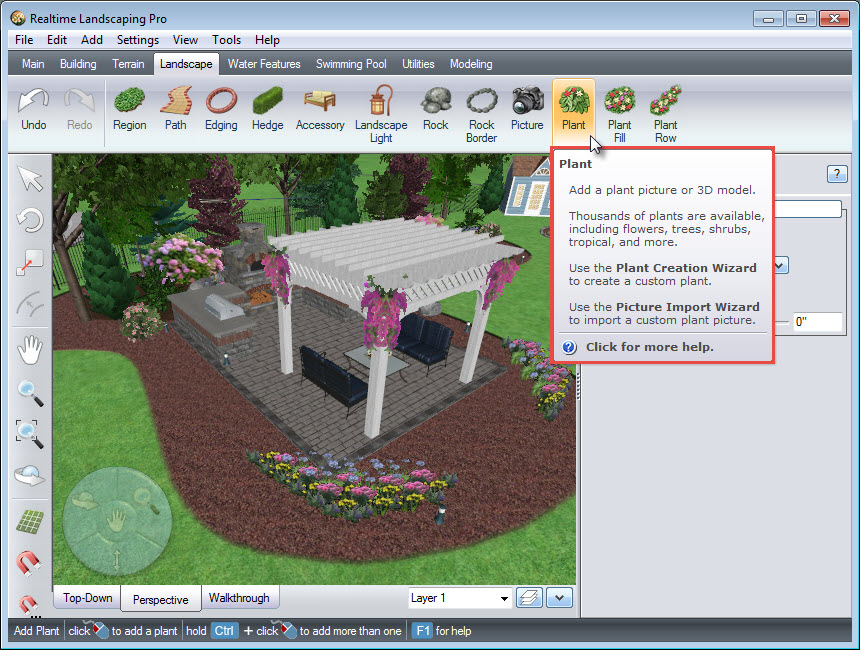Switch to the Walkthrough view
The image size is (860, 650).
[x=239, y=598]
